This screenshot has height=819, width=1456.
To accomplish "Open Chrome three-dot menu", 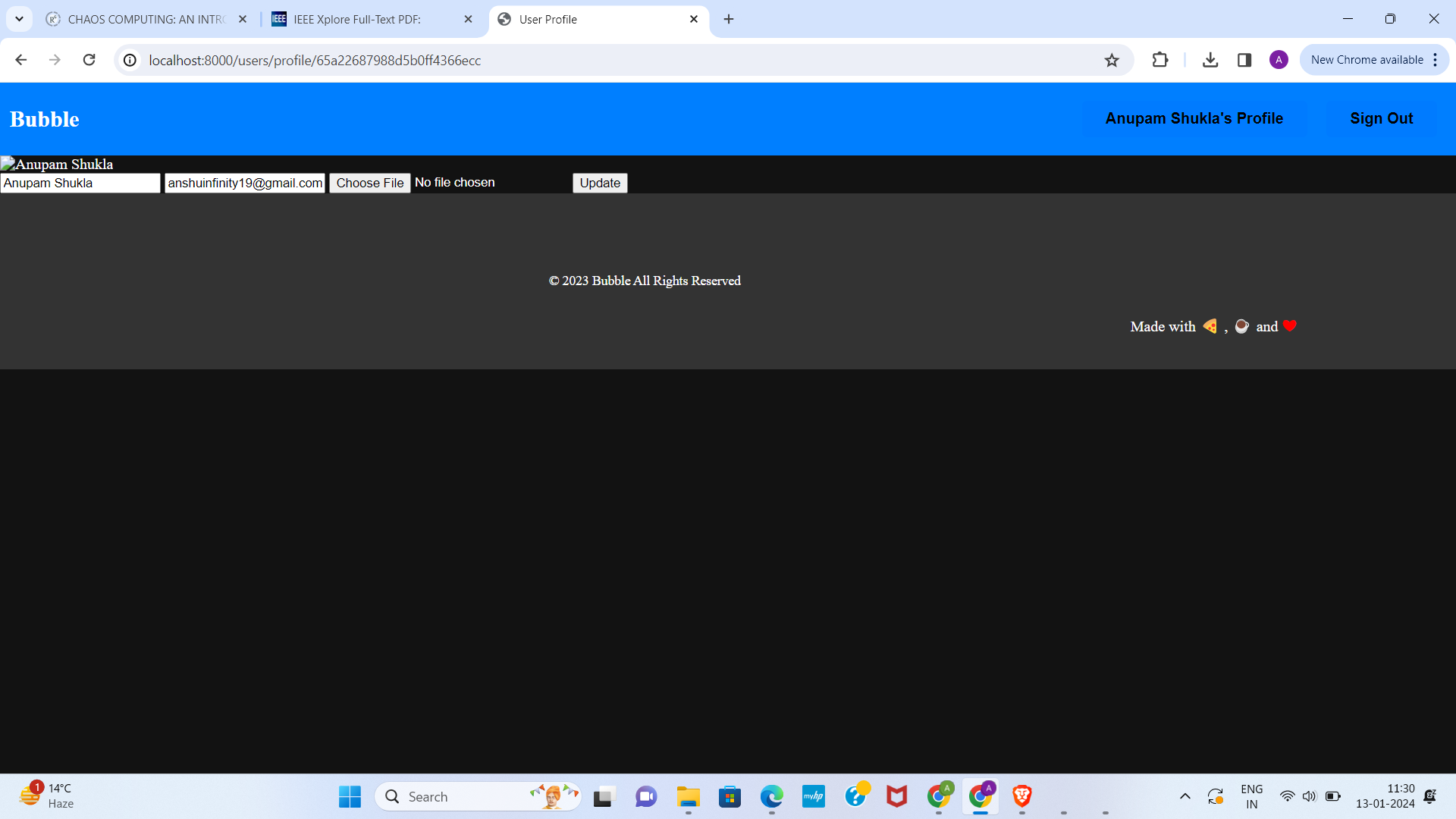I will [1436, 60].
